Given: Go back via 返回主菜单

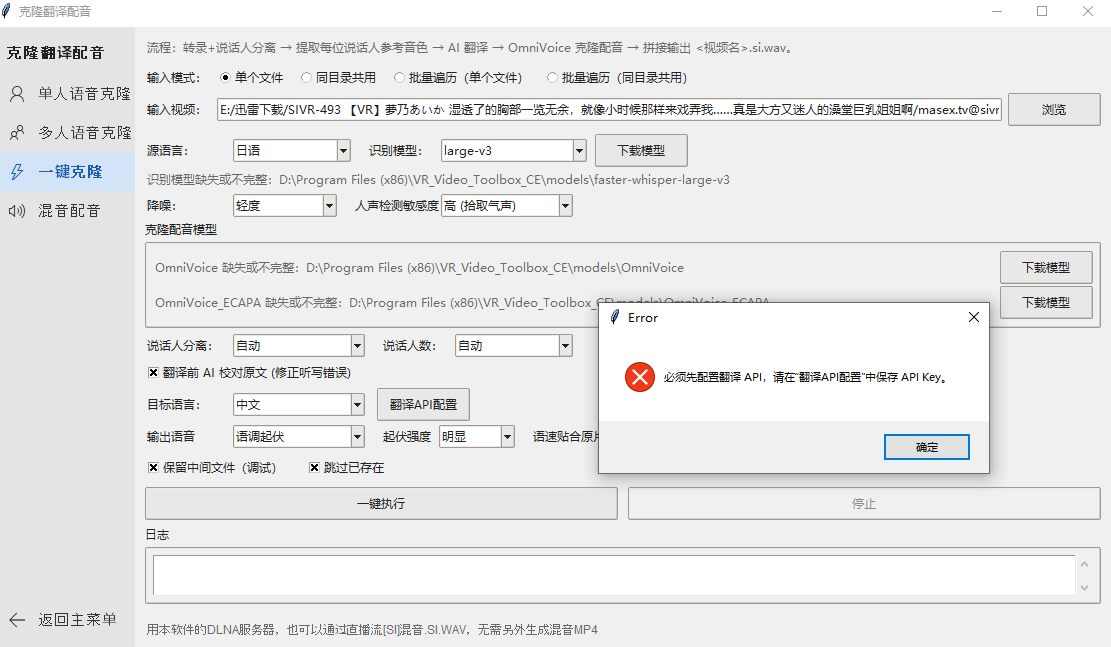Looking at the screenshot, I should 67,620.
